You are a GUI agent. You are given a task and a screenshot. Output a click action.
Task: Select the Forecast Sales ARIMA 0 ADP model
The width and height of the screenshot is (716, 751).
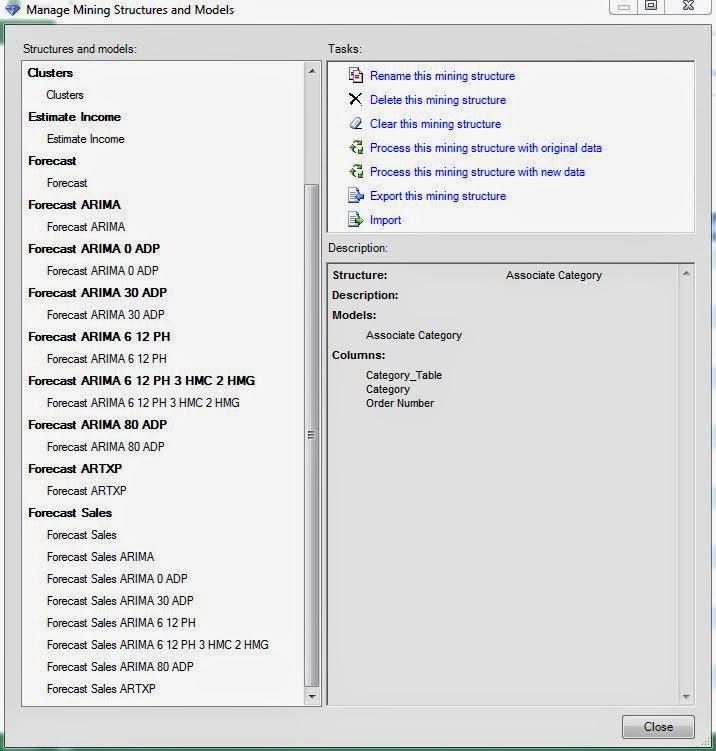[117, 579]
